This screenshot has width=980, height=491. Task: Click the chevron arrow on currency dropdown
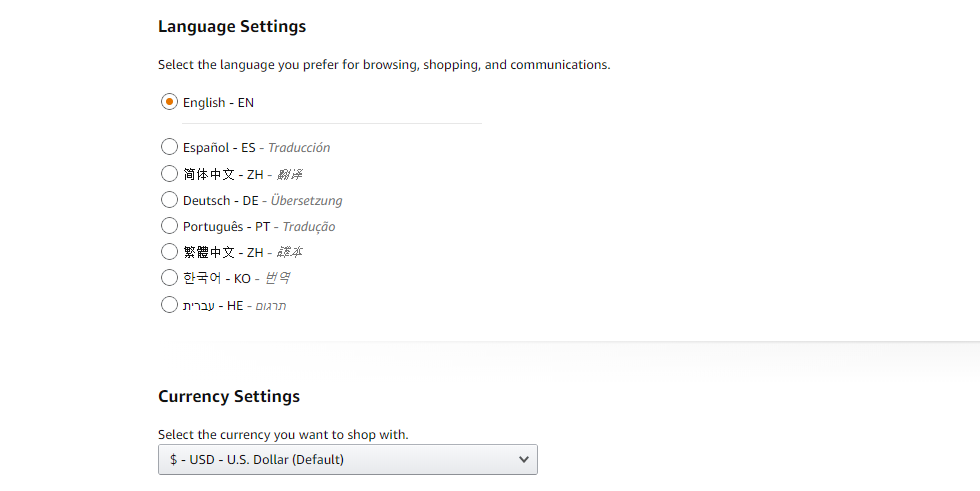click(524, 459)
